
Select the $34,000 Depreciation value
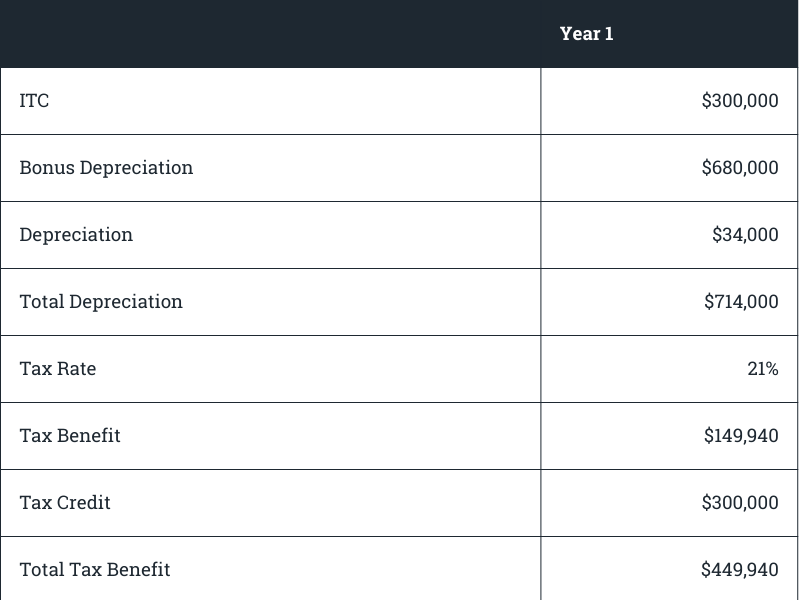tap(745, 234)
